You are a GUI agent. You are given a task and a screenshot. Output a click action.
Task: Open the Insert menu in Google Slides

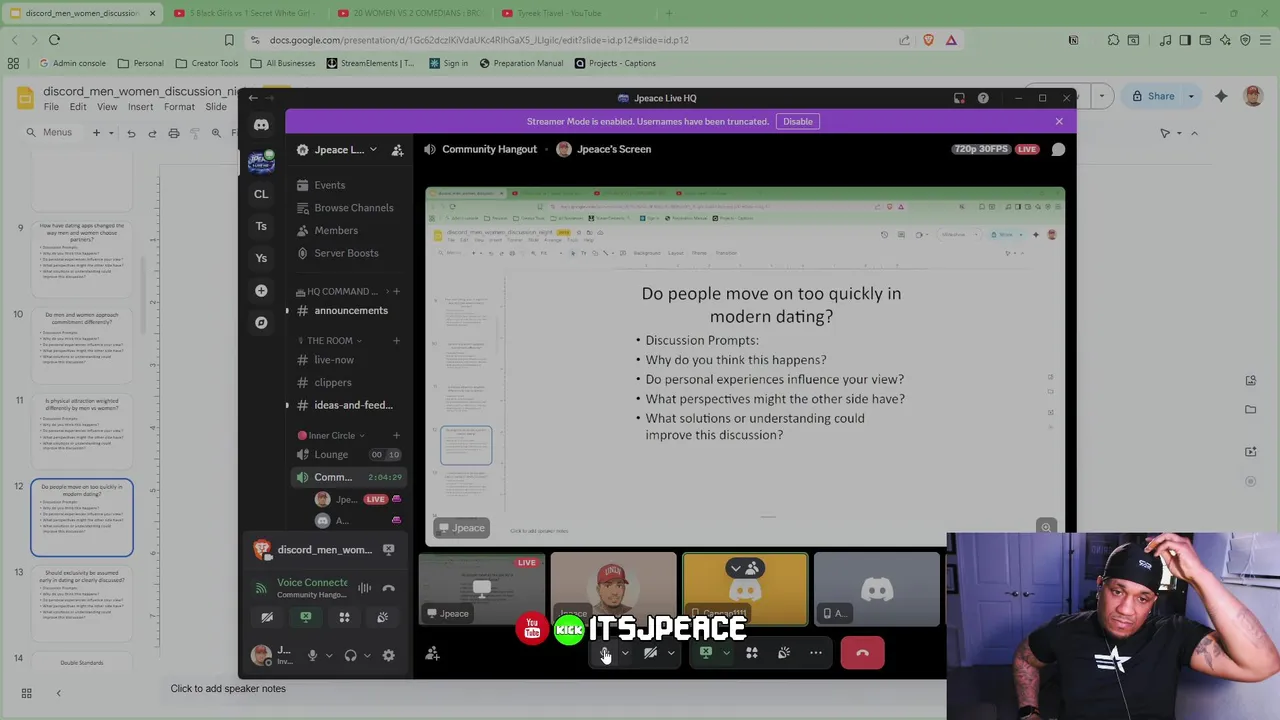point(140,107)
